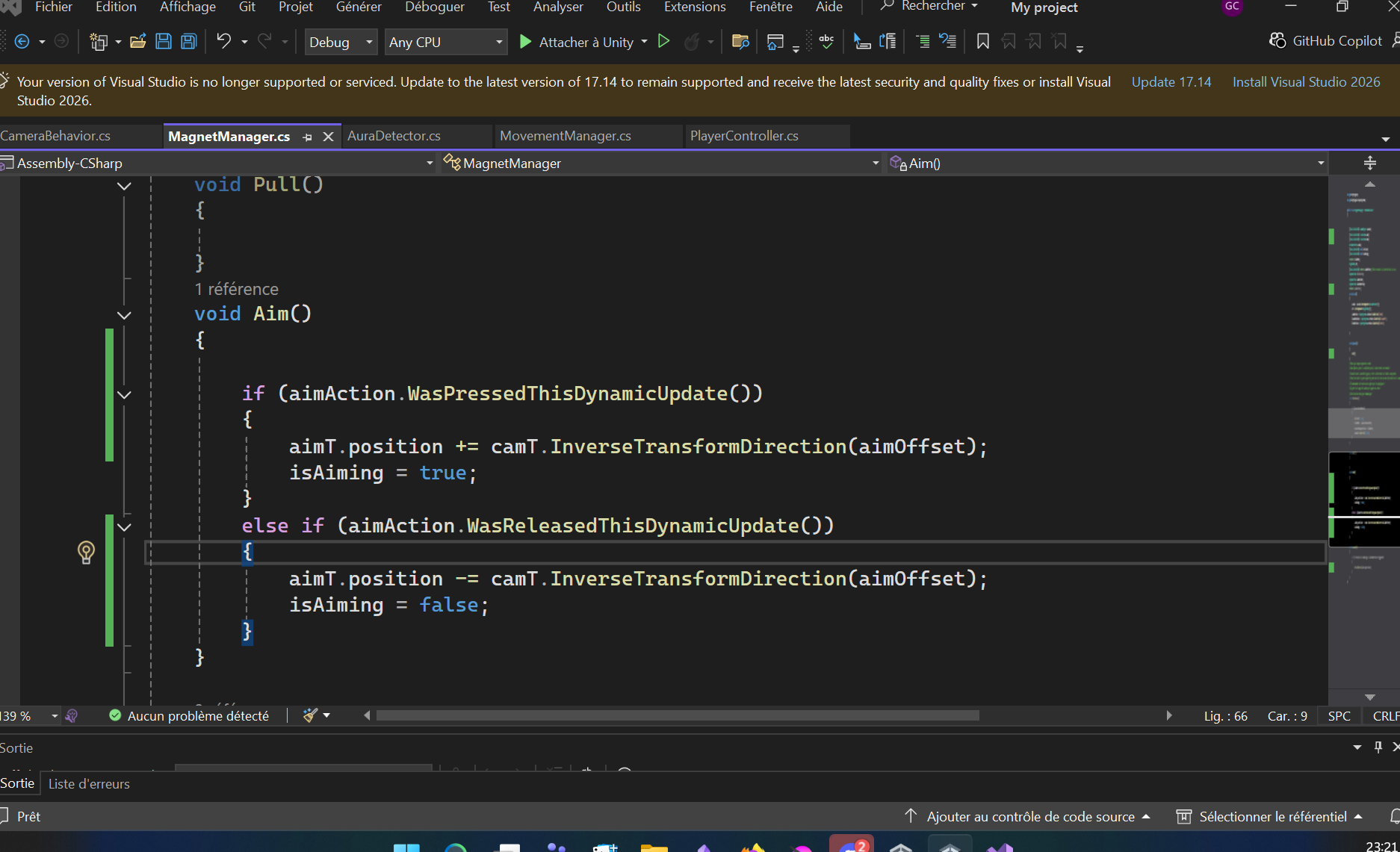Open the Déboguer menu

click(434, 7)
